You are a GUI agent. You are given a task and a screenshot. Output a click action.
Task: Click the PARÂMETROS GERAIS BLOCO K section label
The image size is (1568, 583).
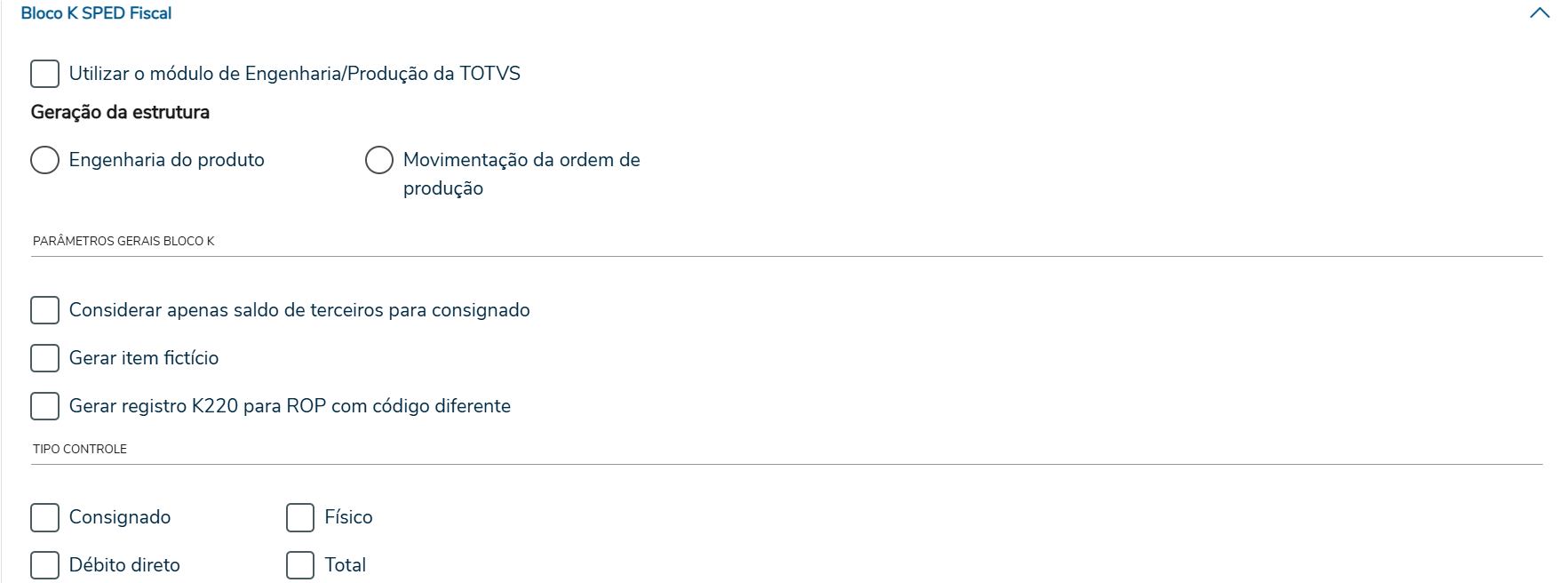point(123,241)
